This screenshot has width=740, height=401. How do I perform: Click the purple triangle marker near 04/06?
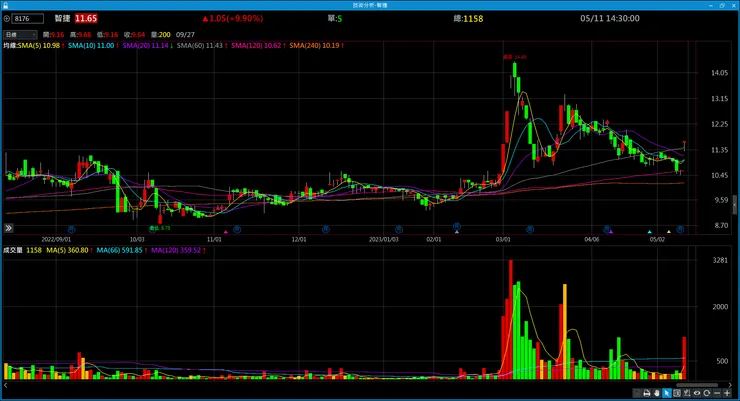pyautogui.click(x=611, y=232)
